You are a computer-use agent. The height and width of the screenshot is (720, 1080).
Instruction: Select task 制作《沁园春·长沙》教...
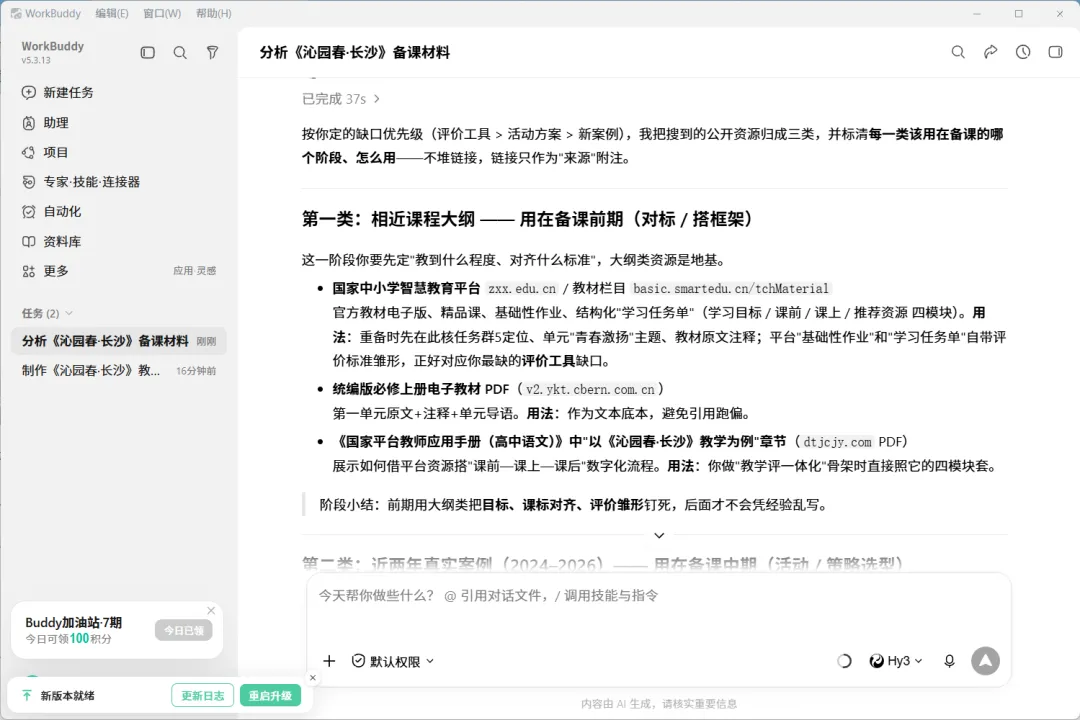118,371
